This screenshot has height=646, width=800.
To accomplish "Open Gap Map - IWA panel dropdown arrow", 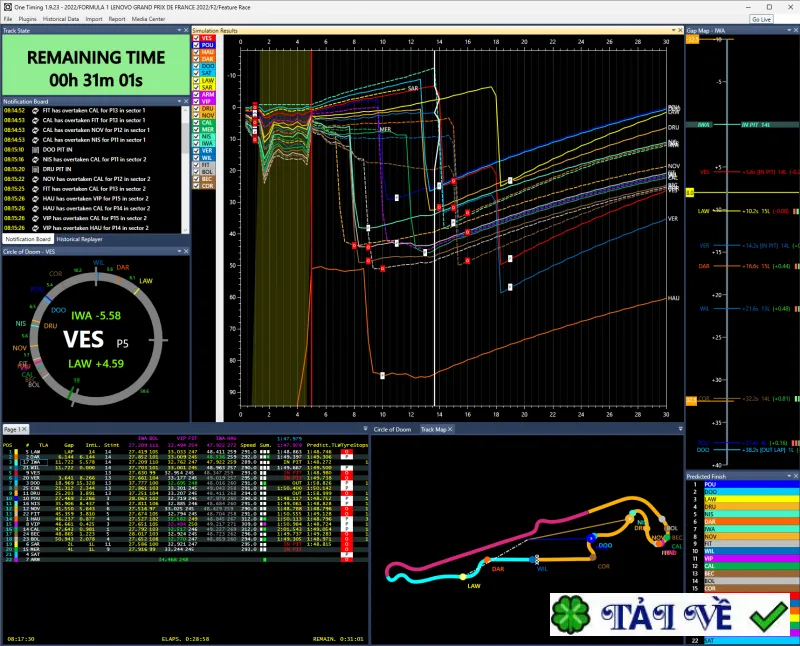I will point(790,31).
